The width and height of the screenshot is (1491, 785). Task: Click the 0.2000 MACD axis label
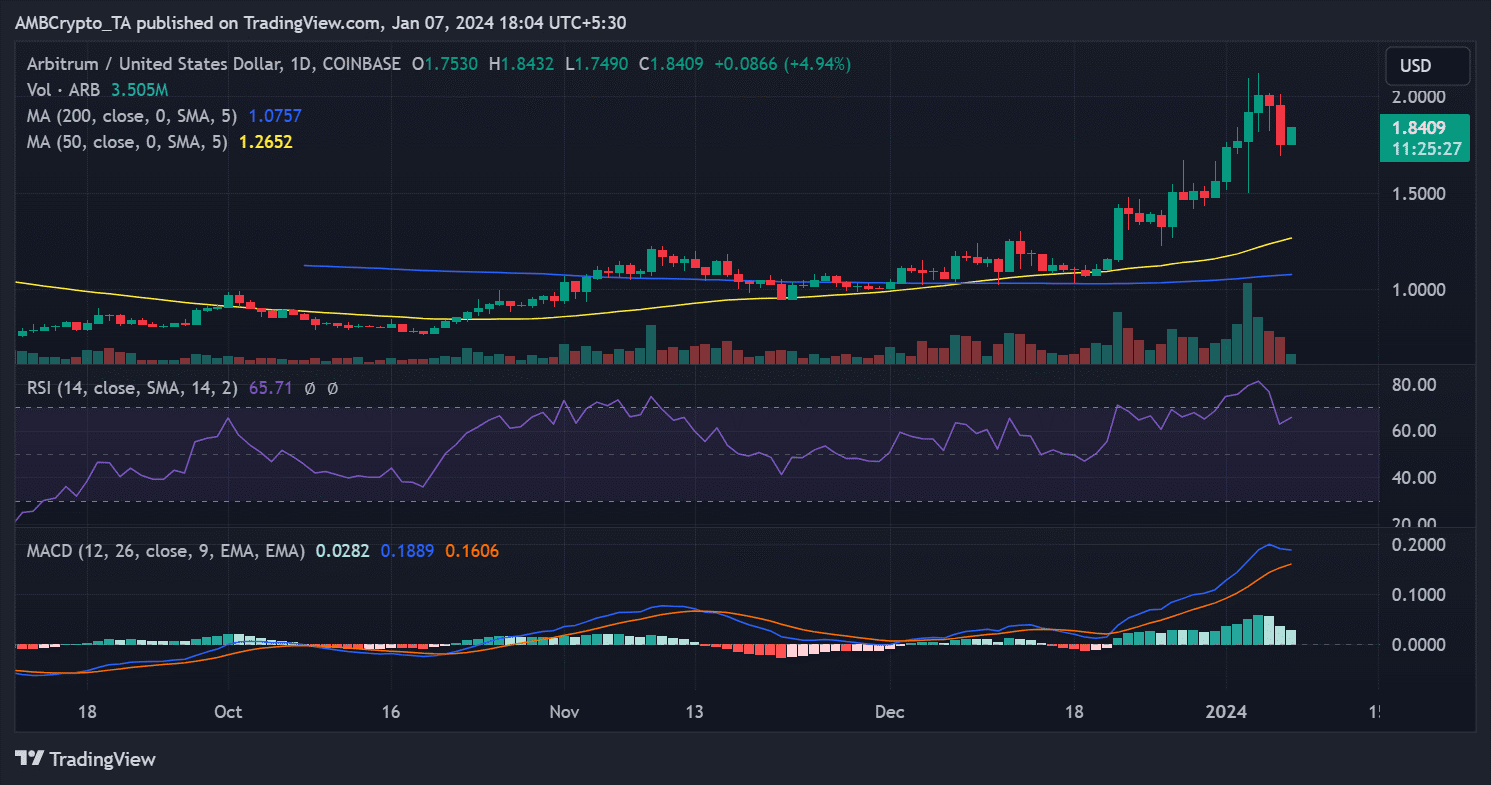(1417, 544)
